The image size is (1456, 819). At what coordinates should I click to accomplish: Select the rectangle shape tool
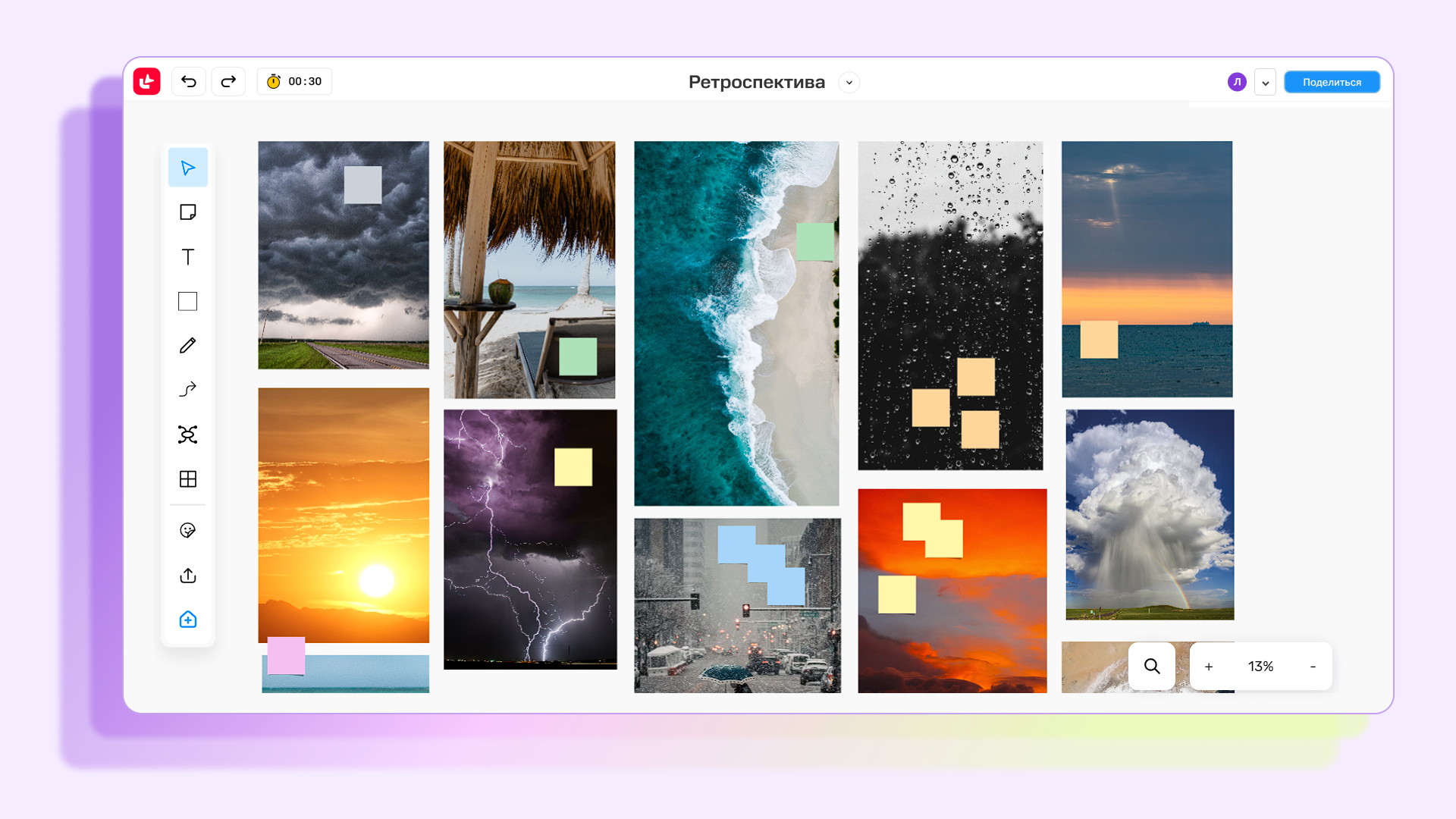(187, 301)
